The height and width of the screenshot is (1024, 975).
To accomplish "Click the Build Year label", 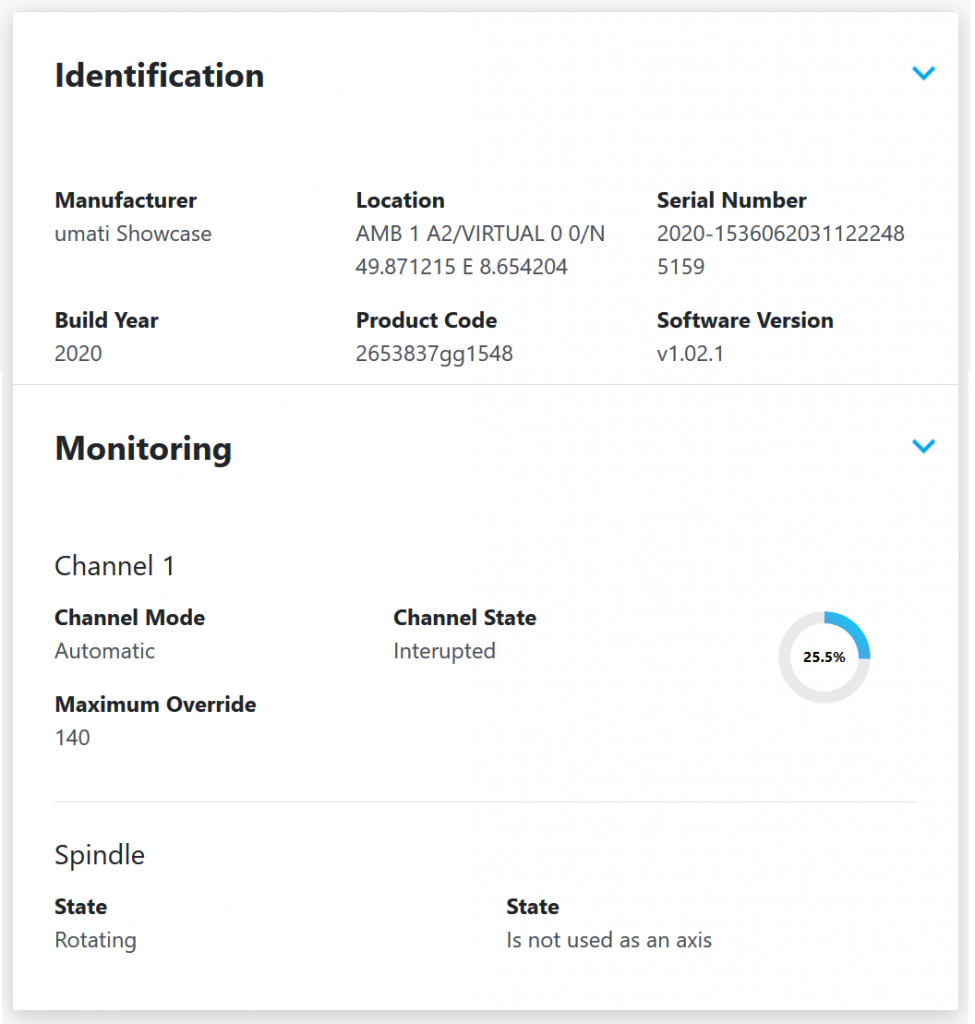I will pos(106,321).
